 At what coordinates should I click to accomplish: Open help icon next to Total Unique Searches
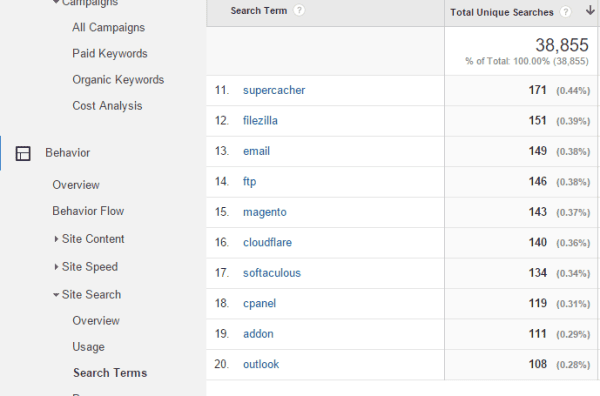(x=565, y=12)
